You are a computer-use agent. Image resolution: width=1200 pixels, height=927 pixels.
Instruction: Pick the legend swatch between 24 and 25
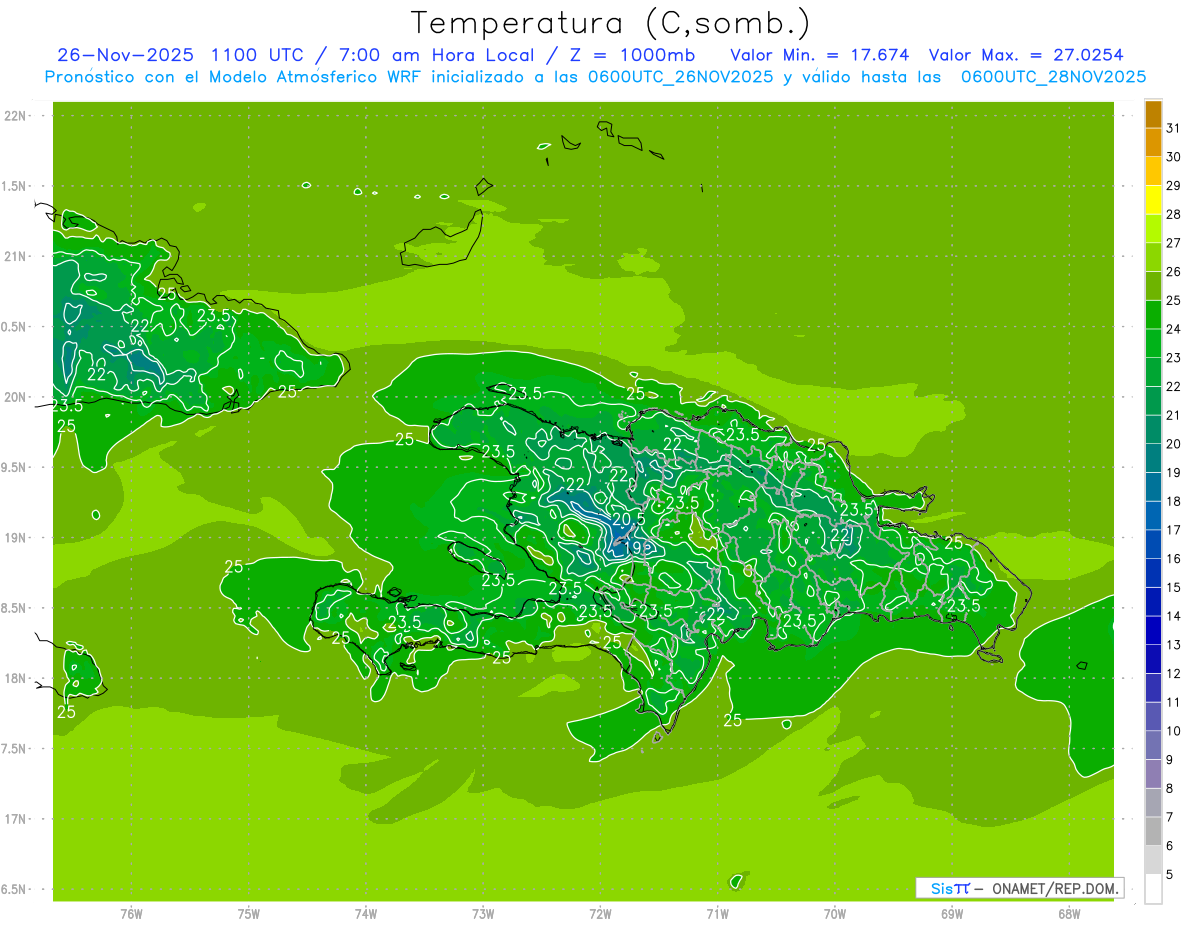pos(1153,315)
